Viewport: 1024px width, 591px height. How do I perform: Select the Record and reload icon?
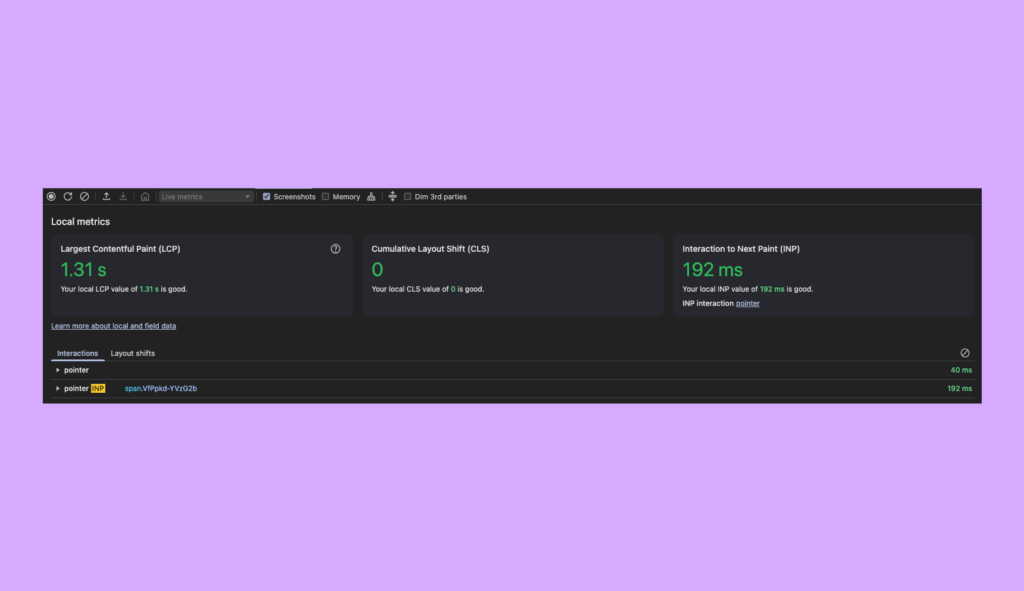click(x=68, y=196)
